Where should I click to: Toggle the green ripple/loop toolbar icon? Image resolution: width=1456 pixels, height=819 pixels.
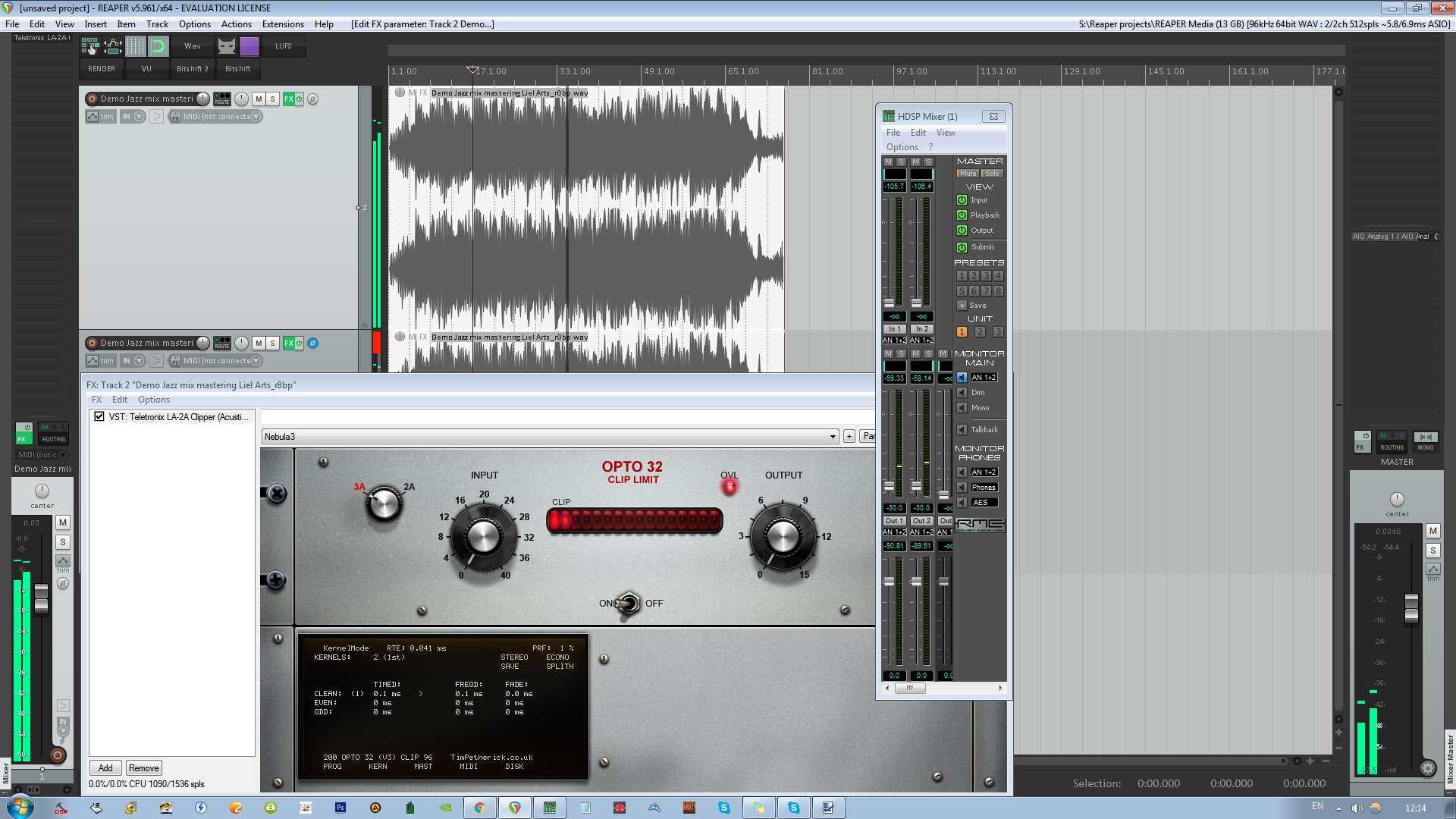point(158,46)
